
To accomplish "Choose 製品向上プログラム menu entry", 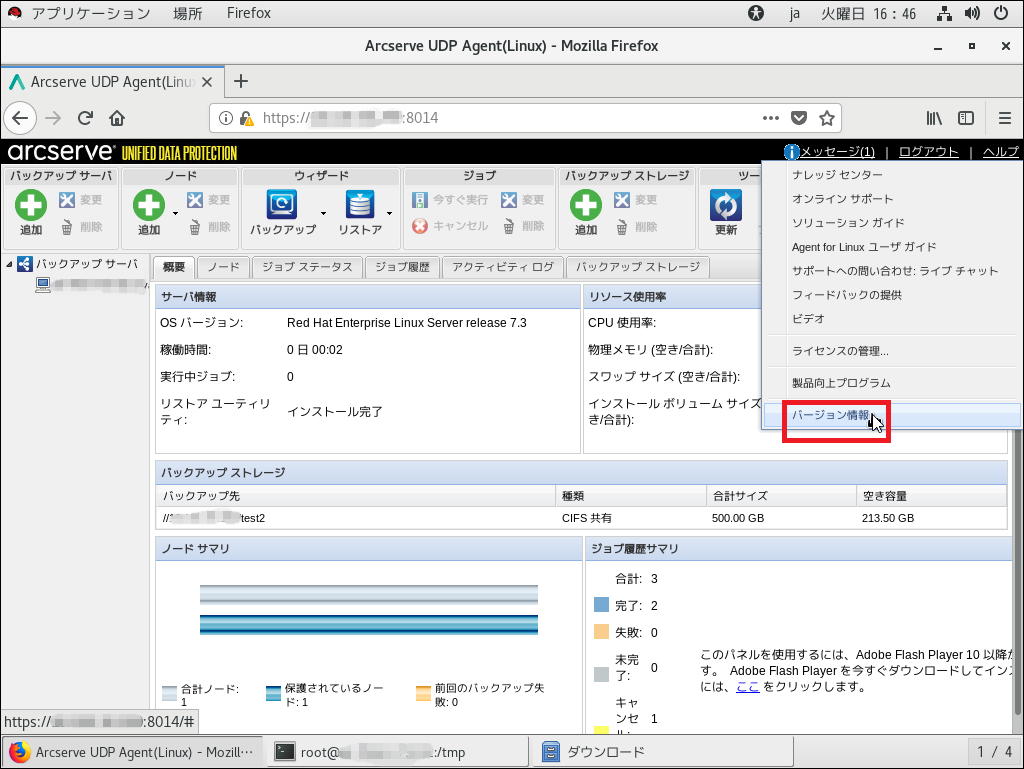I will pos(841,383).
